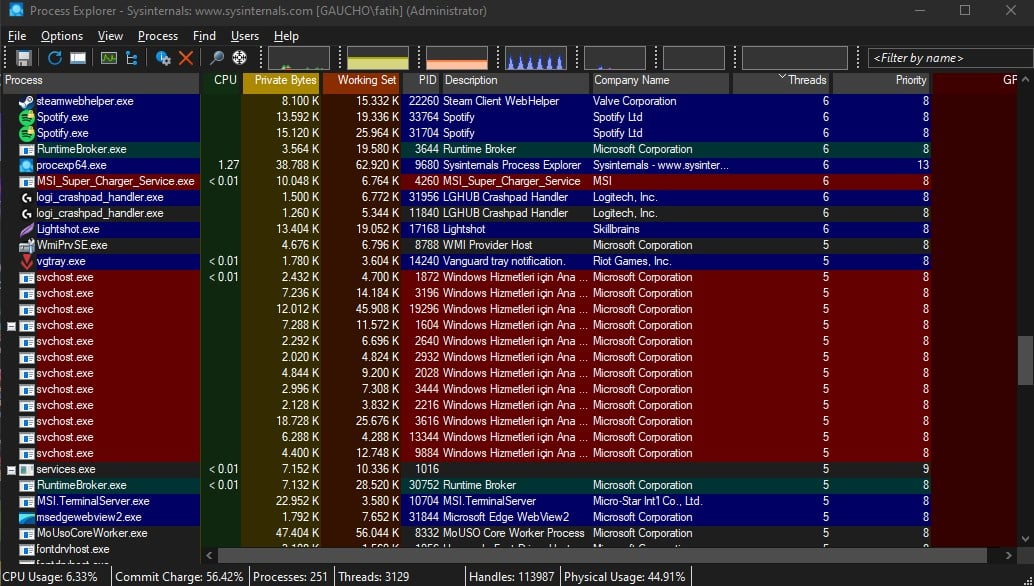Click the Spotify.exe icon with PID 33764
Viewport: 1034px width, 586px height.
[x=26, y=117]
